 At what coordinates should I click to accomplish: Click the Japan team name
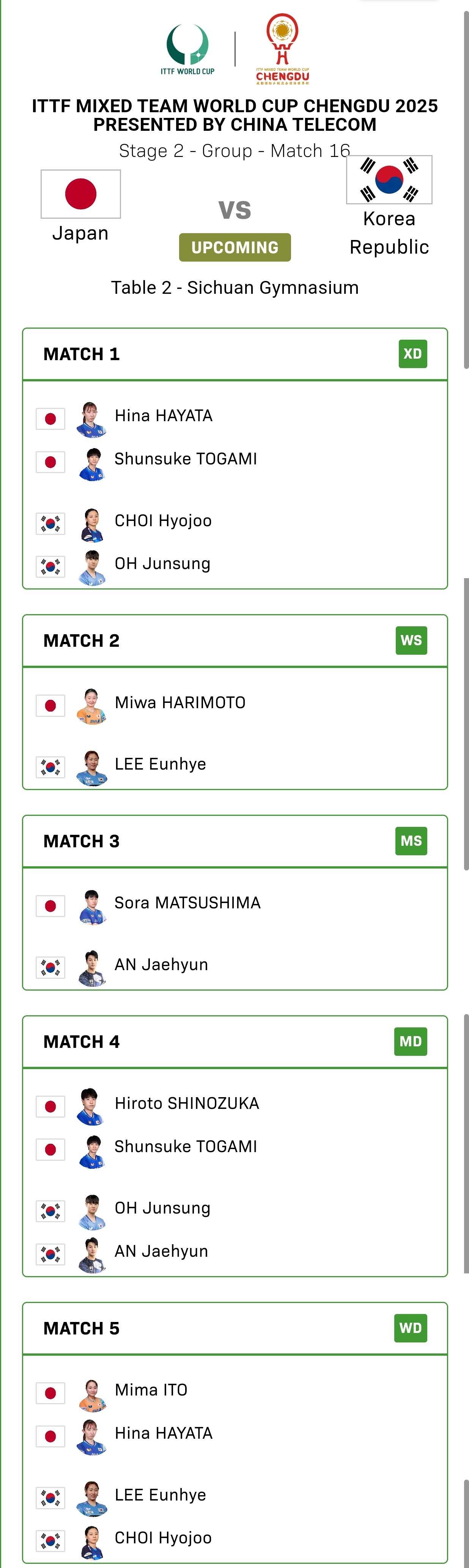[x=80, y=233]
